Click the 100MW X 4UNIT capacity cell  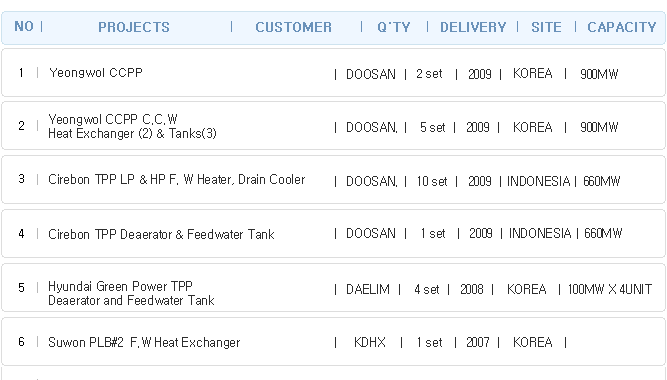pyautogui.click(x=610, y=289)
